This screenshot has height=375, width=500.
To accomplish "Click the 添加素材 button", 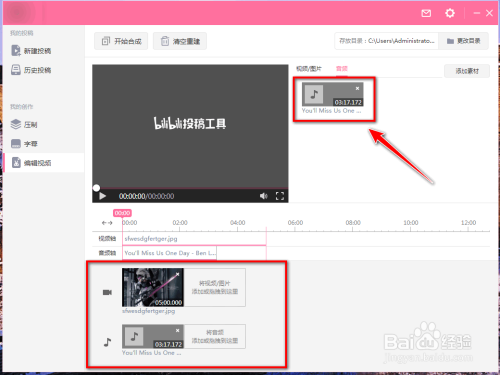I will click(467, 71).
